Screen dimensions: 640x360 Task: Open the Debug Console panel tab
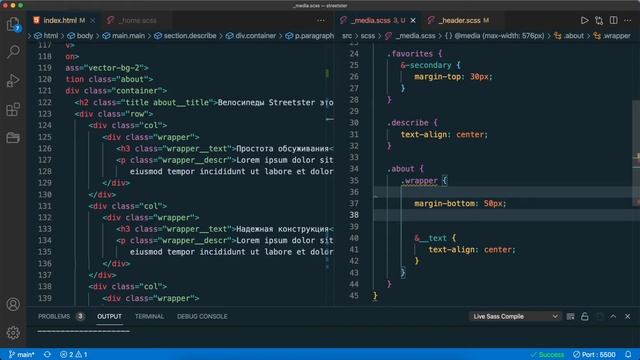[202, 317]
